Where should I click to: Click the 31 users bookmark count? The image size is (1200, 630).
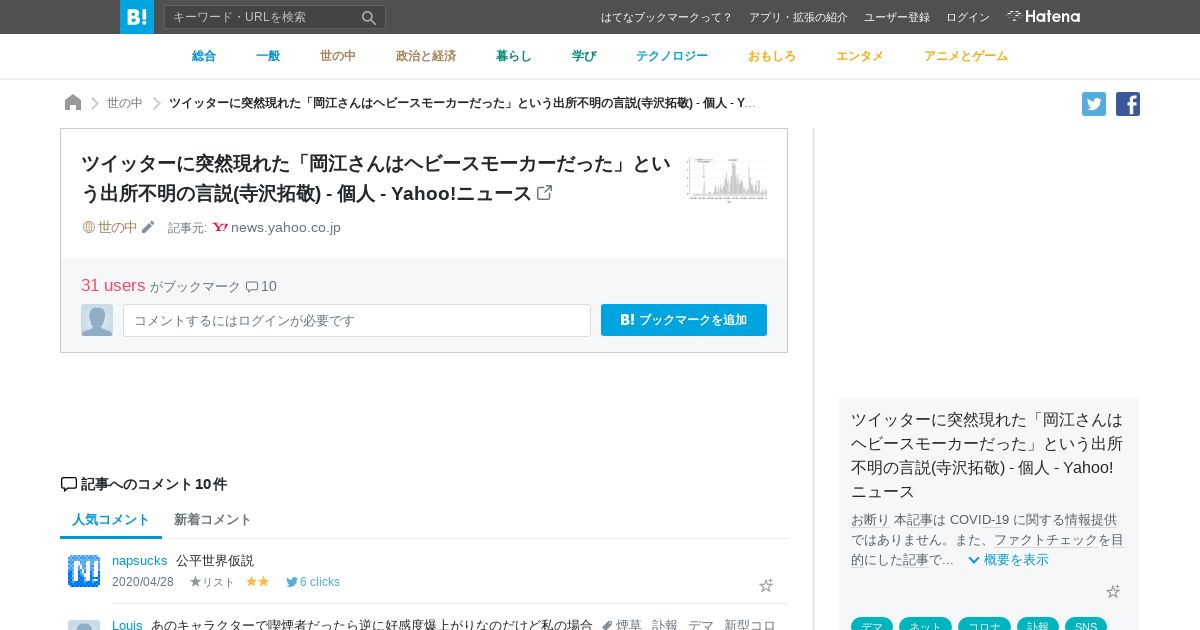[x=113, y=285]
